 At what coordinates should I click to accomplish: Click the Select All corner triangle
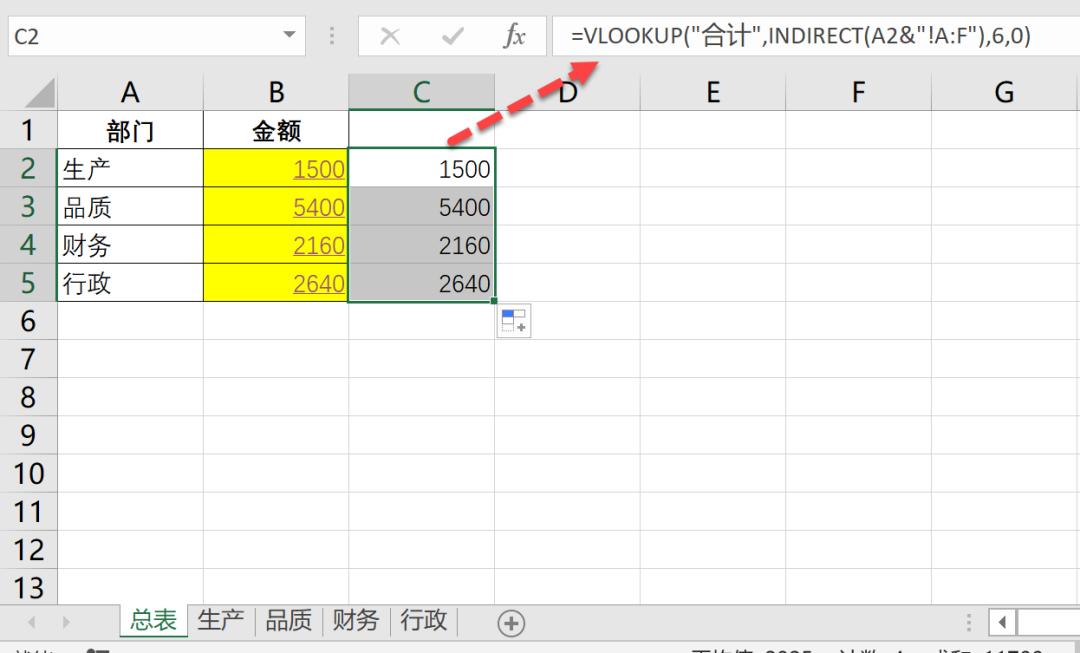39,94
